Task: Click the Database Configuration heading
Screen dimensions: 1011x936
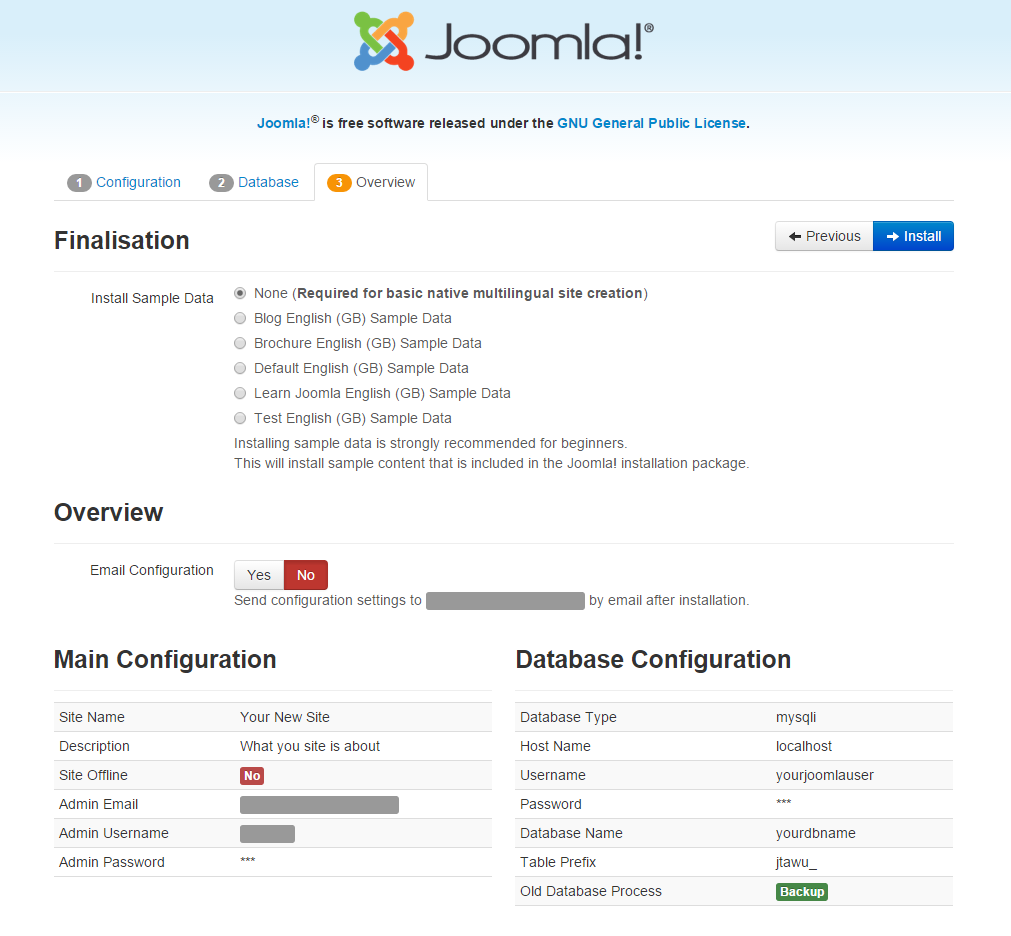Action: pyautogui.click(x=653, y=660)
